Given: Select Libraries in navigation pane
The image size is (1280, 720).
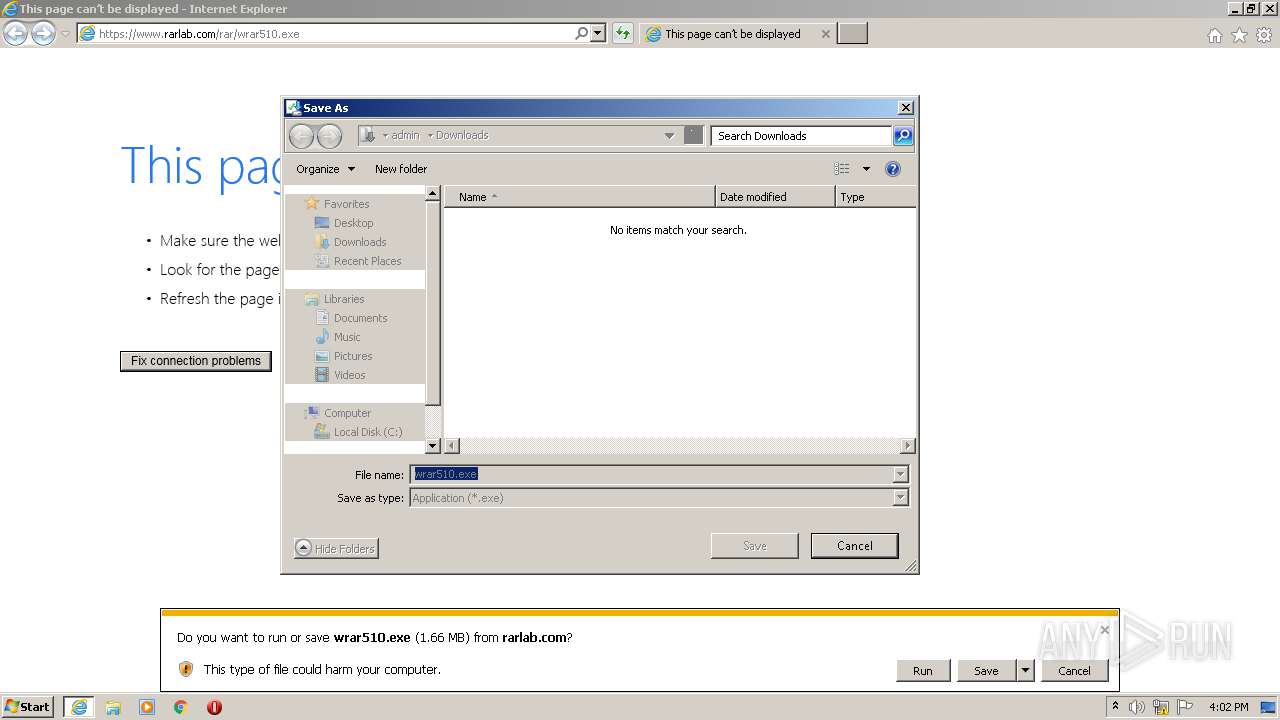Looking at the screenshot, I should (344, 299).
